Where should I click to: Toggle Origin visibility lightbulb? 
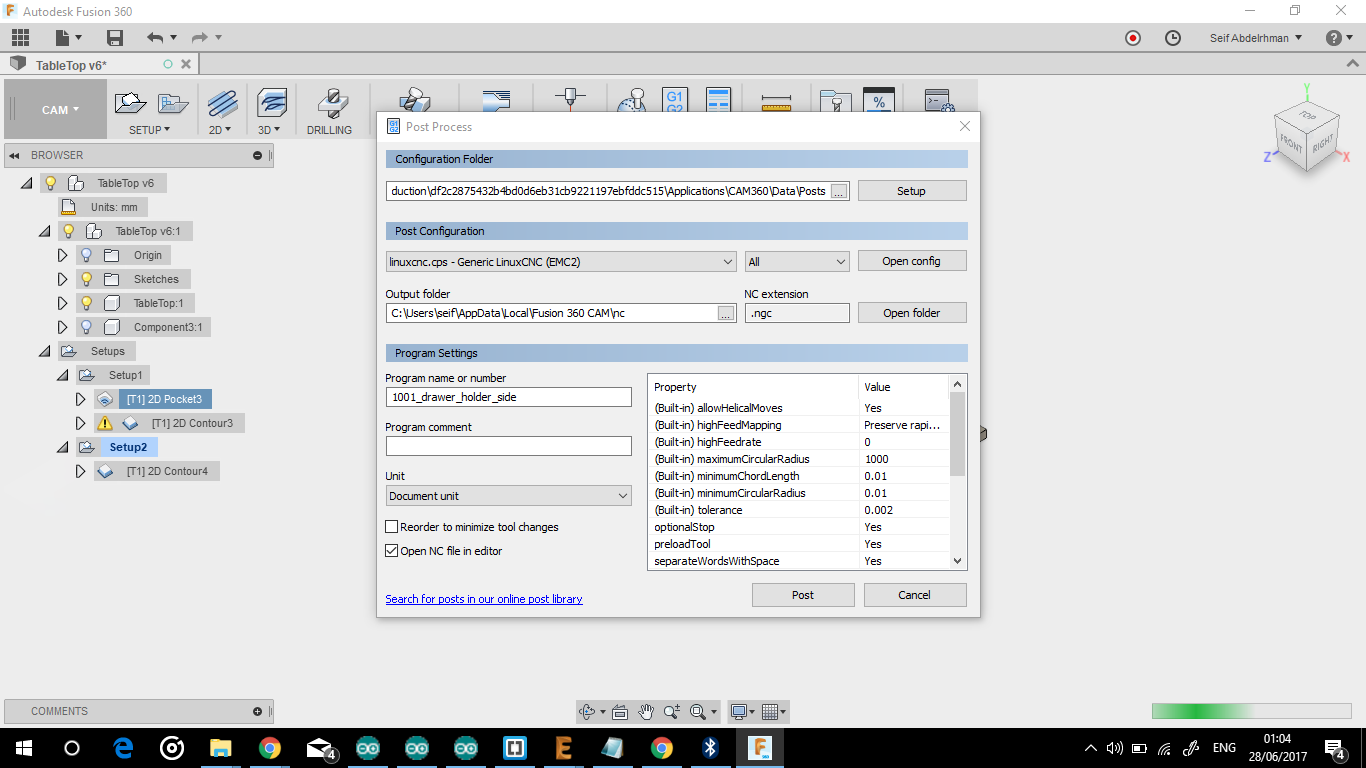[x=87, y=255]
